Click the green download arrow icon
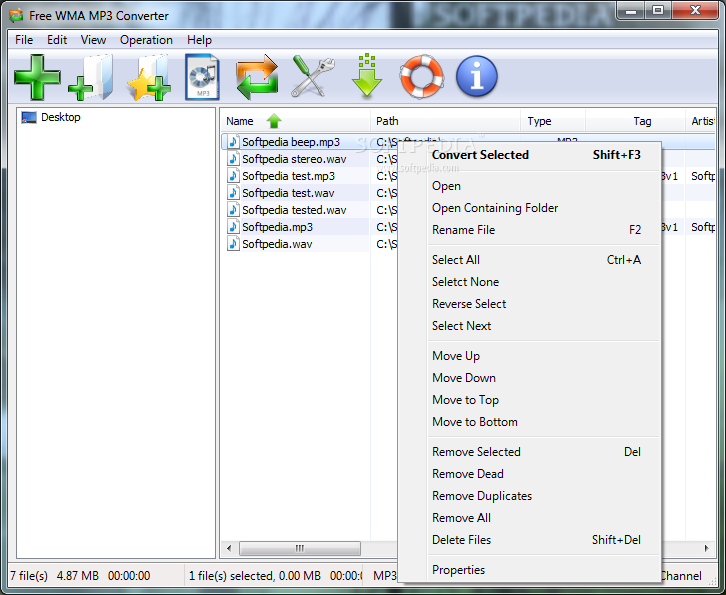Image resolution: width=726 pixels, height=595 pixels. point(367,76)
